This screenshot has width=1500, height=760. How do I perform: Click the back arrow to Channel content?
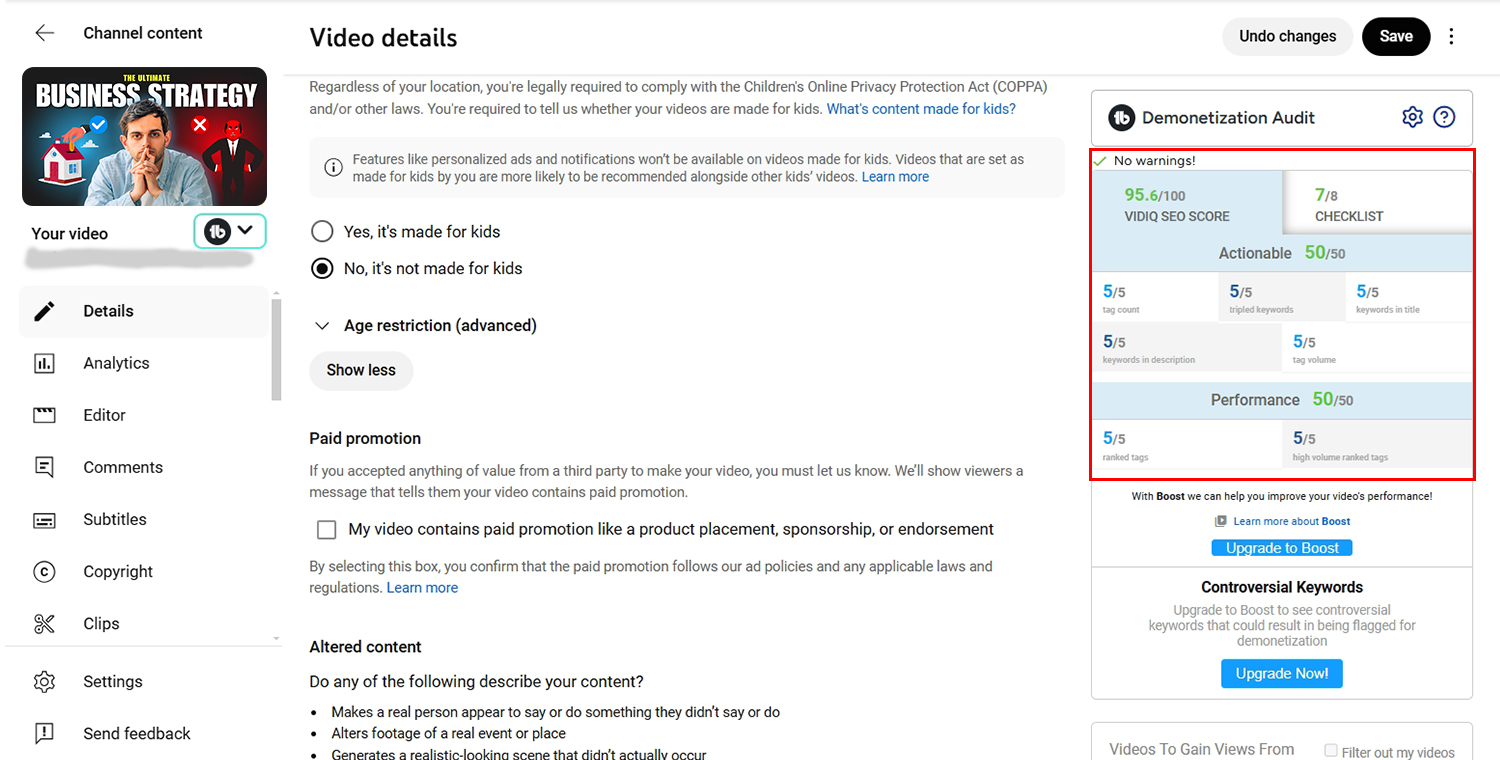[x=44, y=33]
